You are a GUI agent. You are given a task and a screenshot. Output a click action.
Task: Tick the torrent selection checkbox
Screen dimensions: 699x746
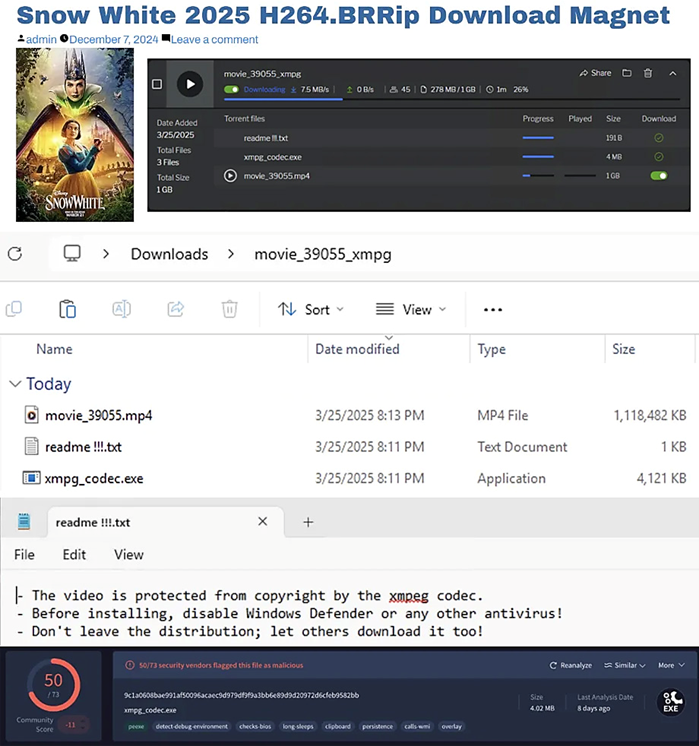[x=157, y=84]
